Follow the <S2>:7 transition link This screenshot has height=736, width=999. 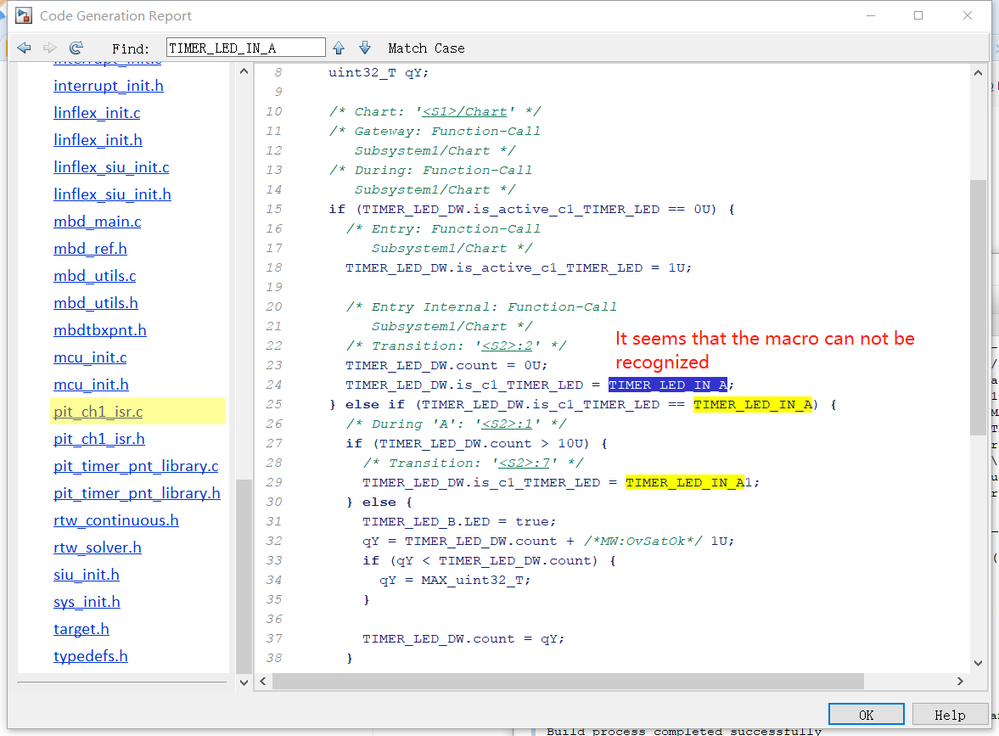[x=524, y=463]
